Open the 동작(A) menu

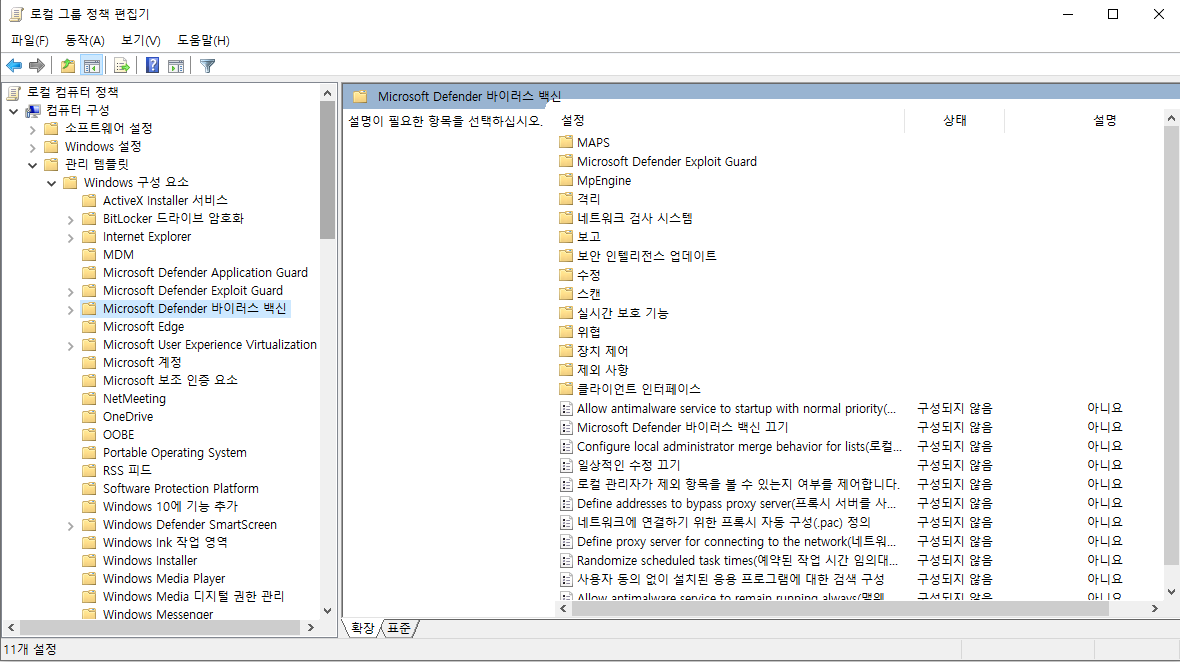[x=85, y=40]
